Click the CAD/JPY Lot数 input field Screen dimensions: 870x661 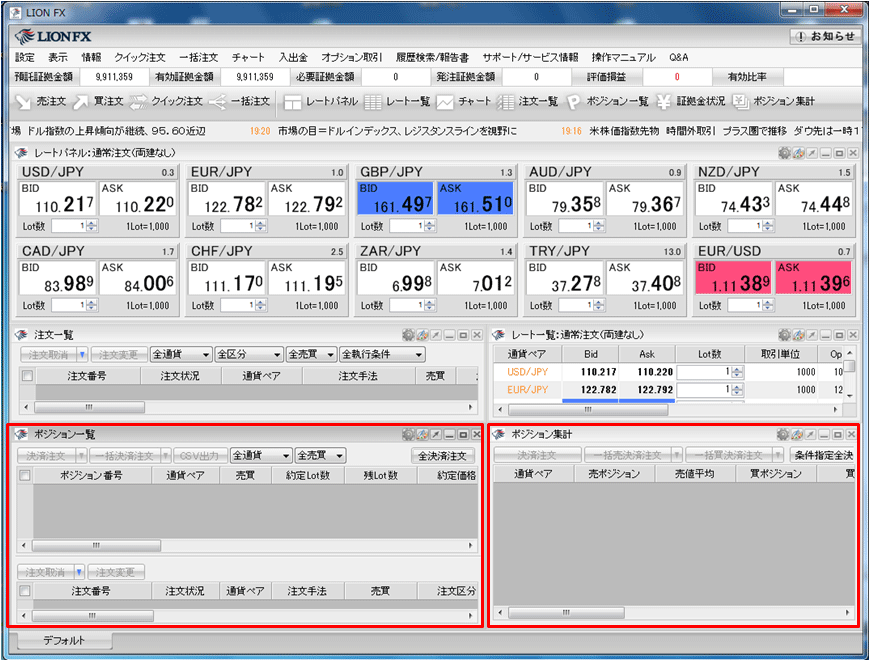69,305
